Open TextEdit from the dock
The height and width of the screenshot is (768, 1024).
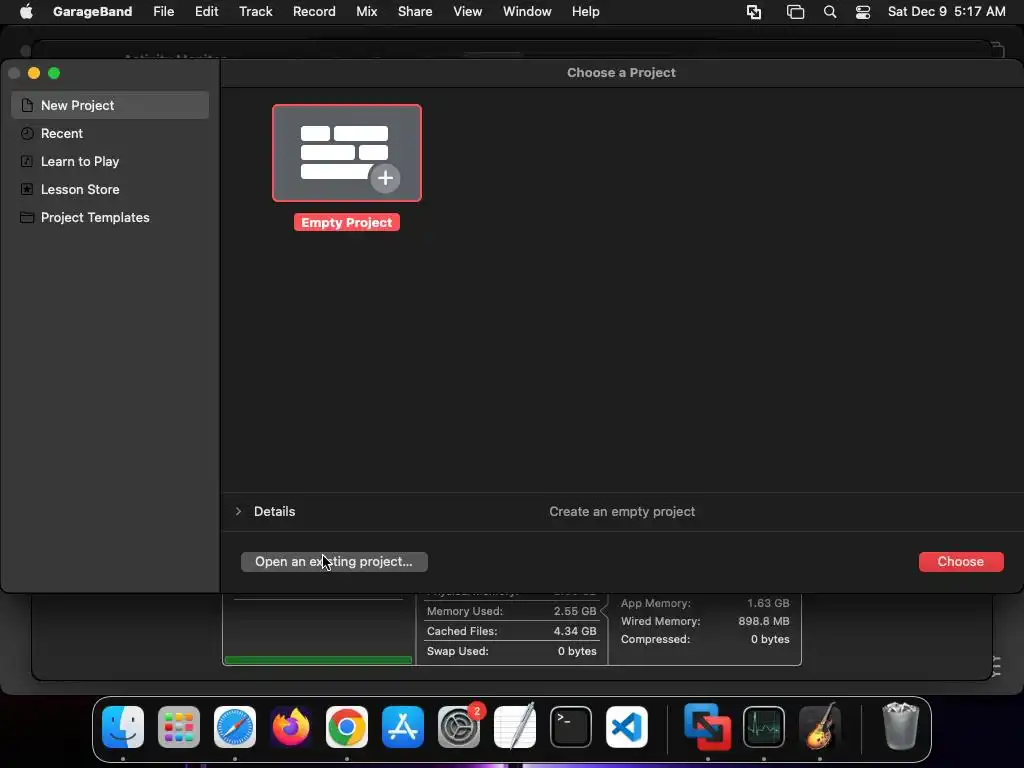click(515, 727)
